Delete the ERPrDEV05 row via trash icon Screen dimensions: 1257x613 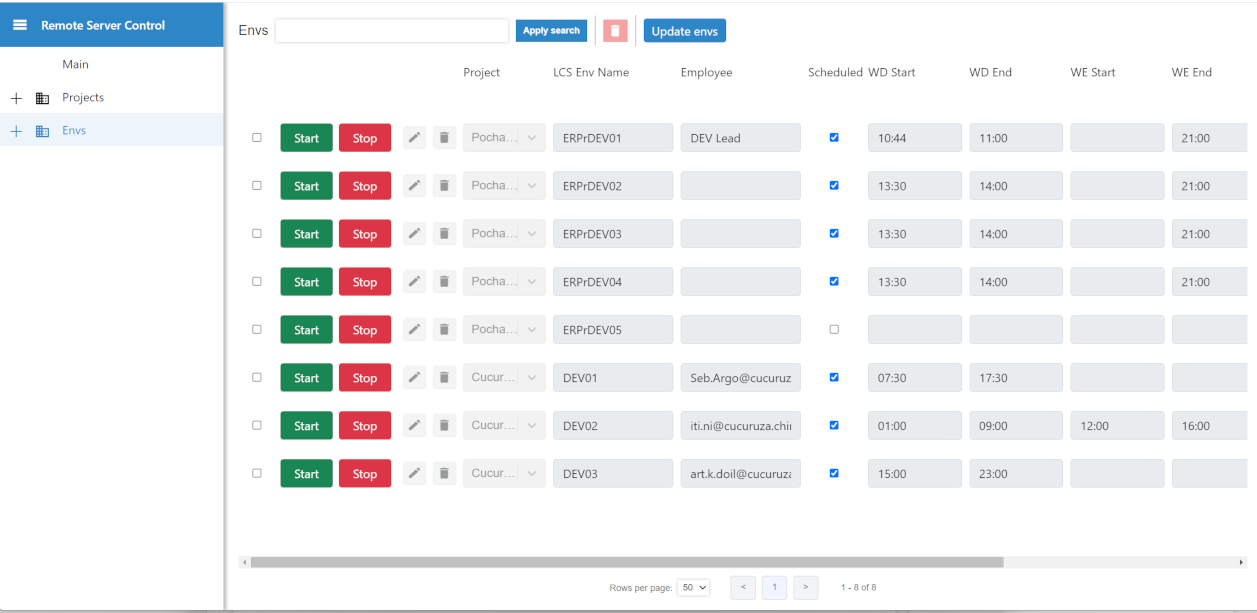click(444, 330)
